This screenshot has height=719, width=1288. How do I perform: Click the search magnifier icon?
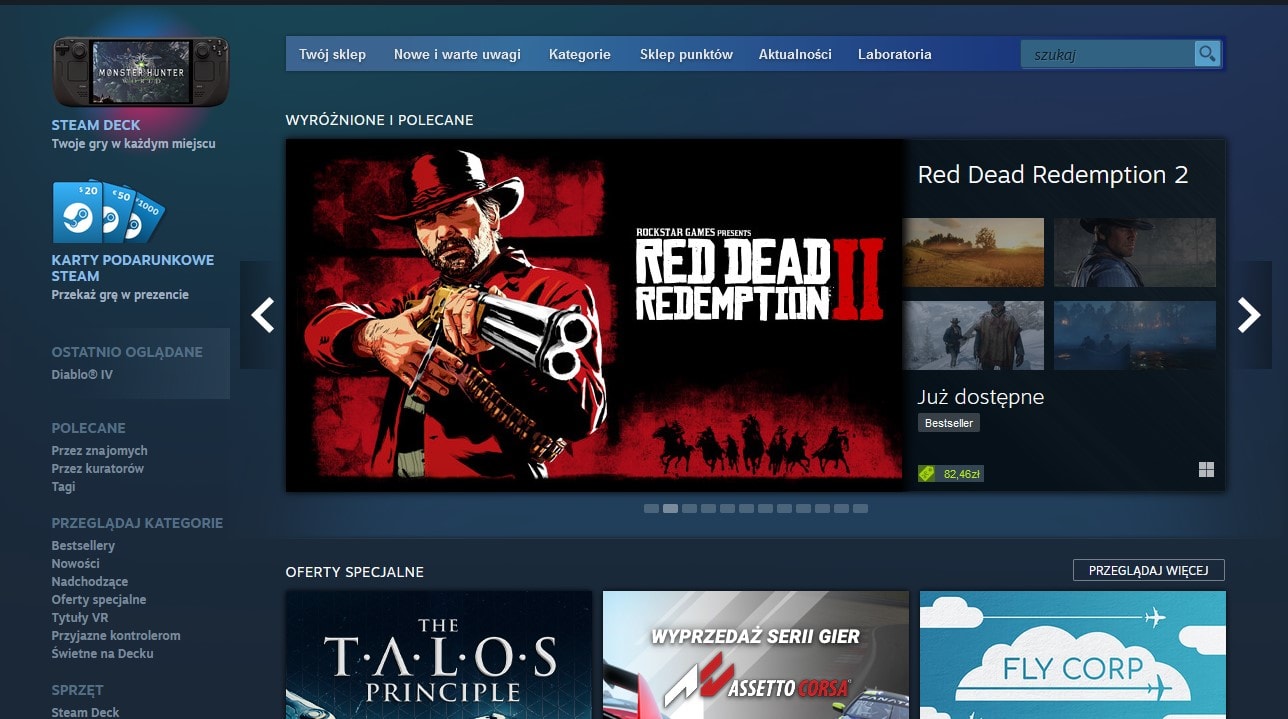tap(1206, 53)
